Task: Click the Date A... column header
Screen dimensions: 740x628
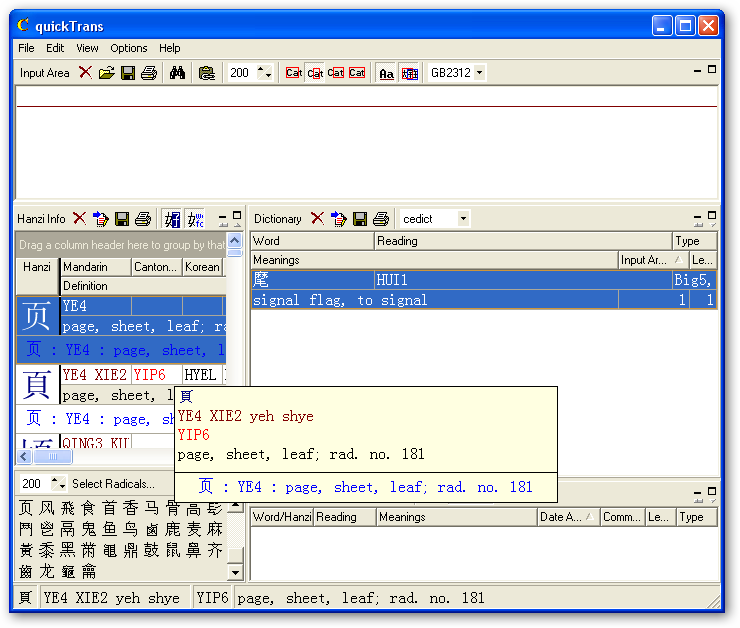Action: (x=568, y=517)
